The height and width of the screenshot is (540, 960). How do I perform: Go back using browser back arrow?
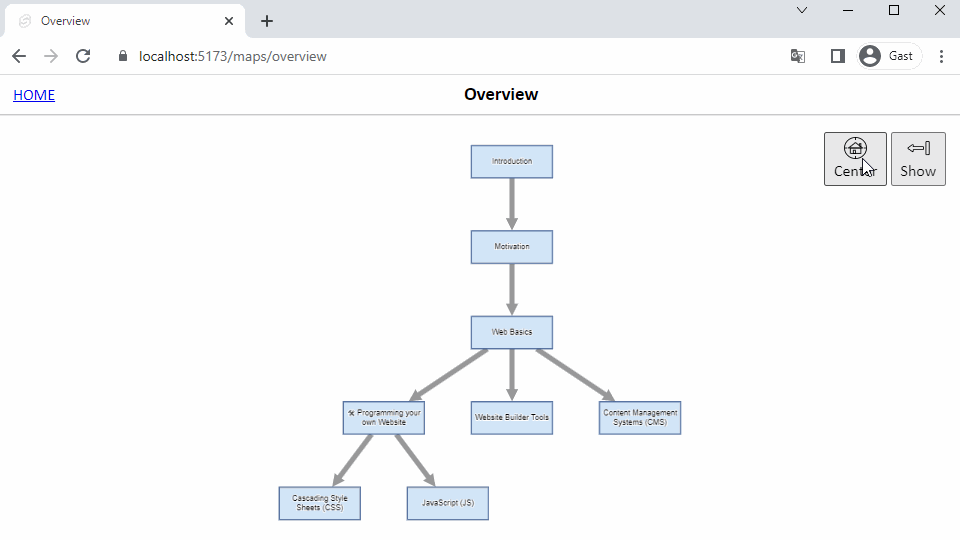point(19,56)
